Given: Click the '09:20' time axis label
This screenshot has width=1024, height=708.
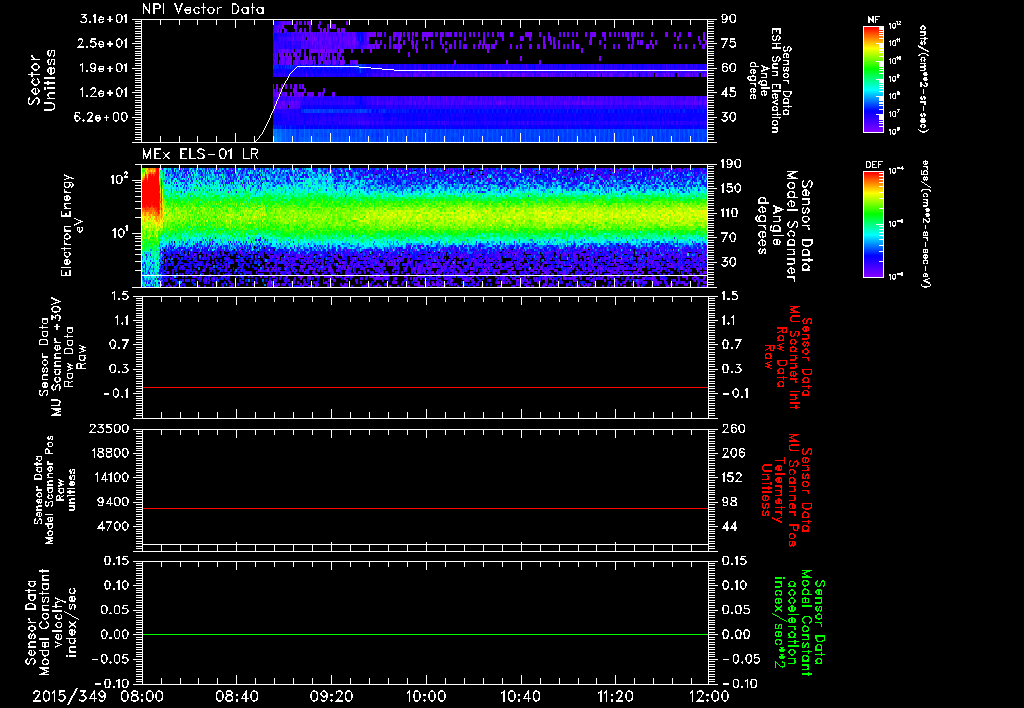Looking at the screenshot, I should click(x=331, y=696).
